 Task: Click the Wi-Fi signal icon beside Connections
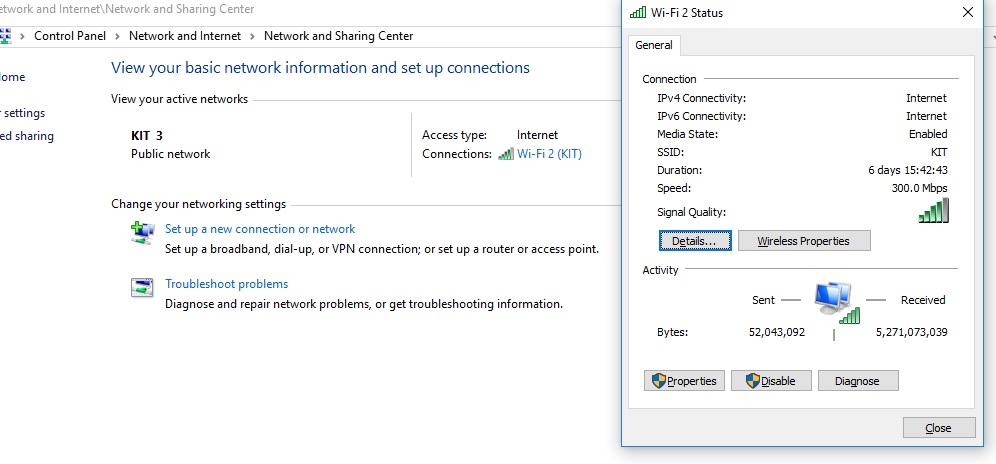pyautogui.click(x=506, y=154)
